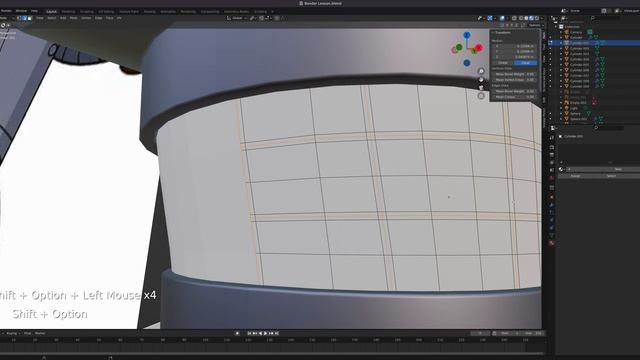Switch to rendered shading
This screenshot has height=360, width=640.
click(537, 18)
